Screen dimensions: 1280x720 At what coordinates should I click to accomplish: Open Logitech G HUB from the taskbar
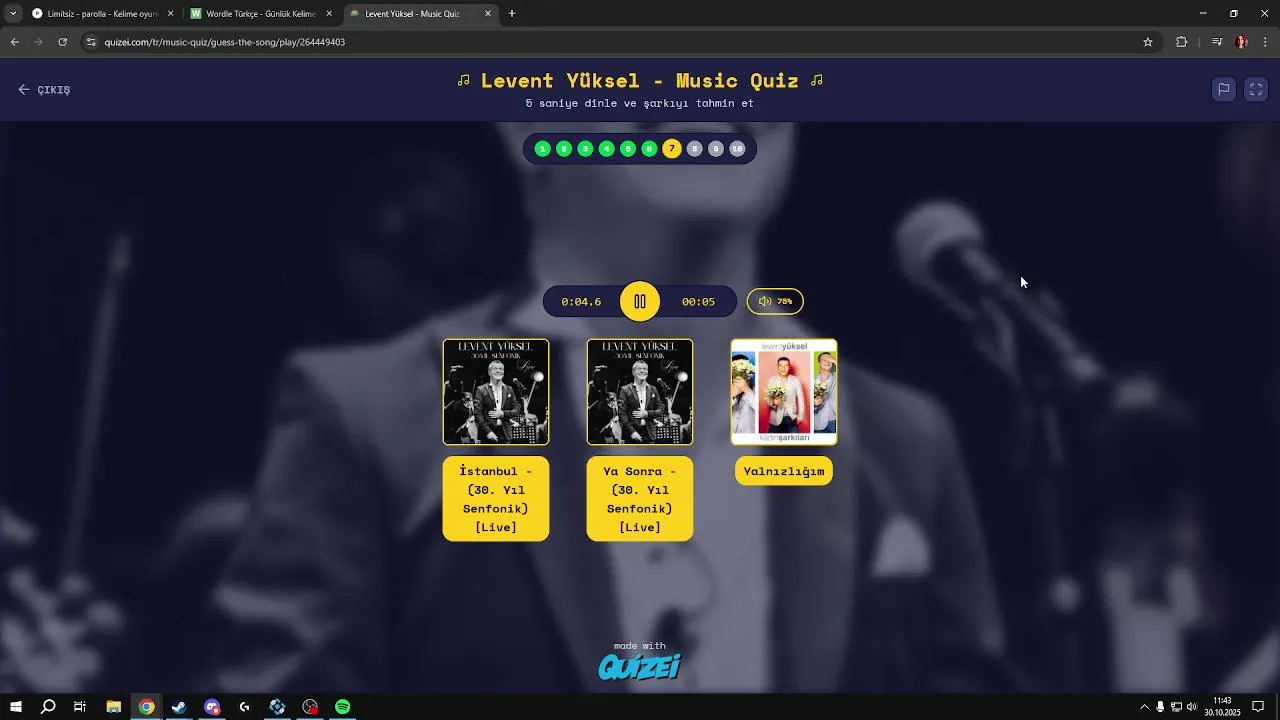[x=244, y=707]
